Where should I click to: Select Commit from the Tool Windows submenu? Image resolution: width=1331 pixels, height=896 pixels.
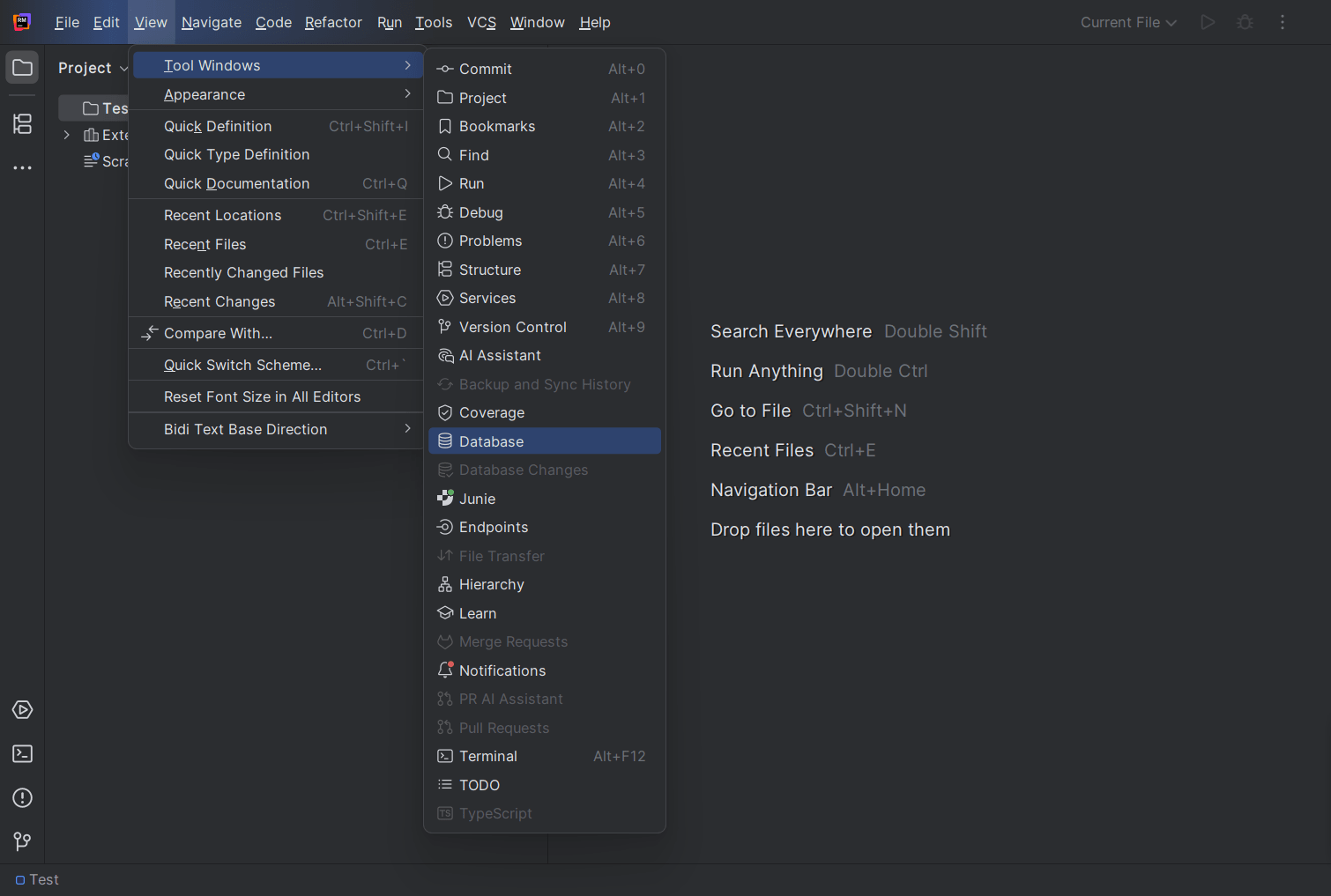coord(487,68)
